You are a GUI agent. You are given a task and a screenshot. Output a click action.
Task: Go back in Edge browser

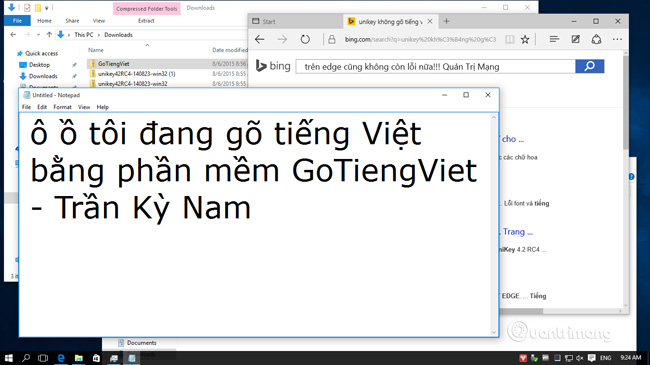point(260,39)
